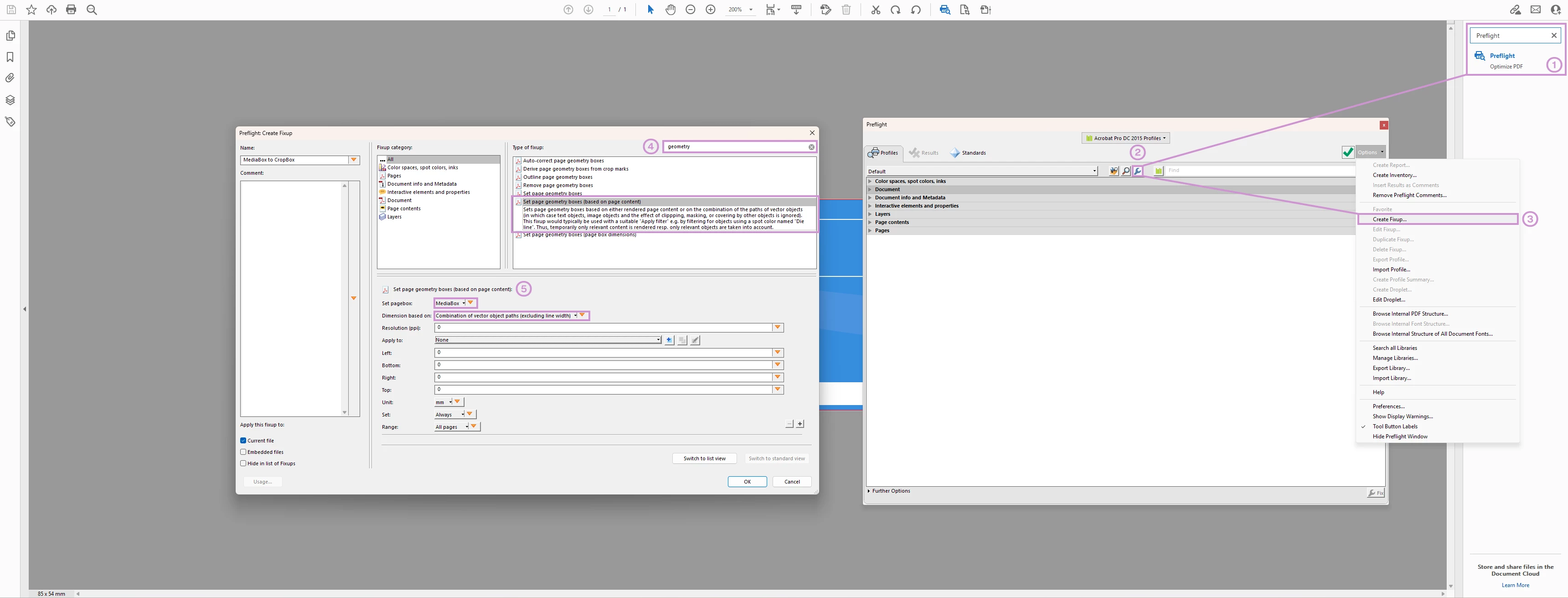Click the print icon in the toolbar
The height and width of the screenshot is (598, 1568).
(x=71, y=10)
